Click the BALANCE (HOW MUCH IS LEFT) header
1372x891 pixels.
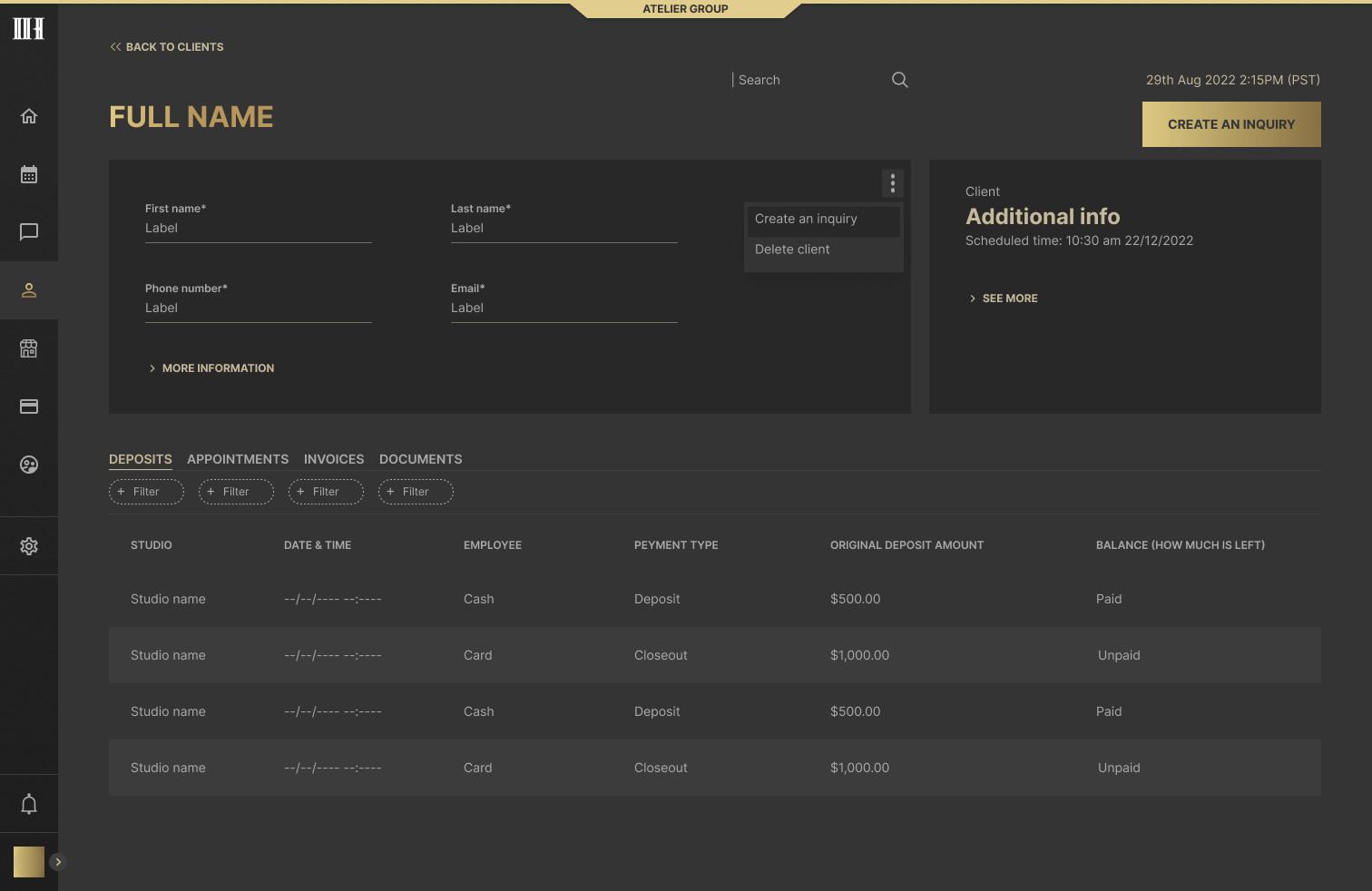[x=1181, y=545]
